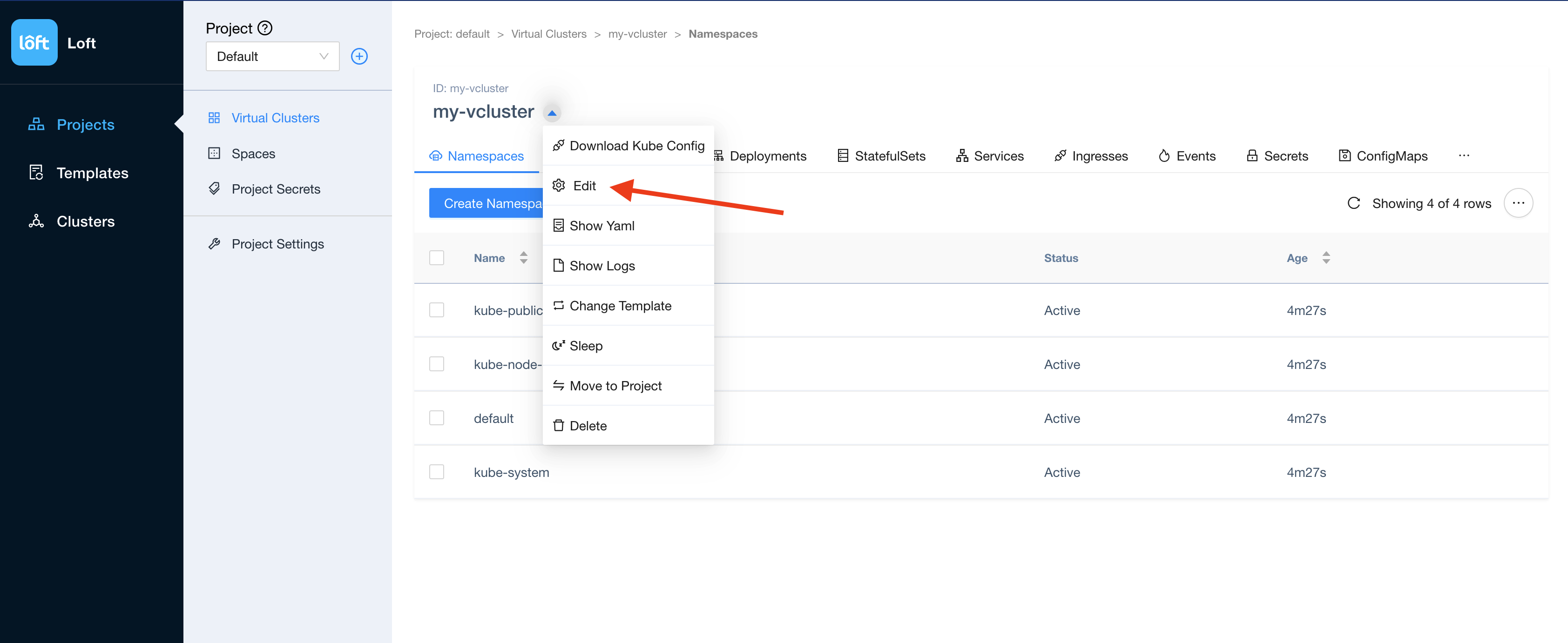Open the Clusters section
This screenshot has width=1568, height=643.
(85, 221)
